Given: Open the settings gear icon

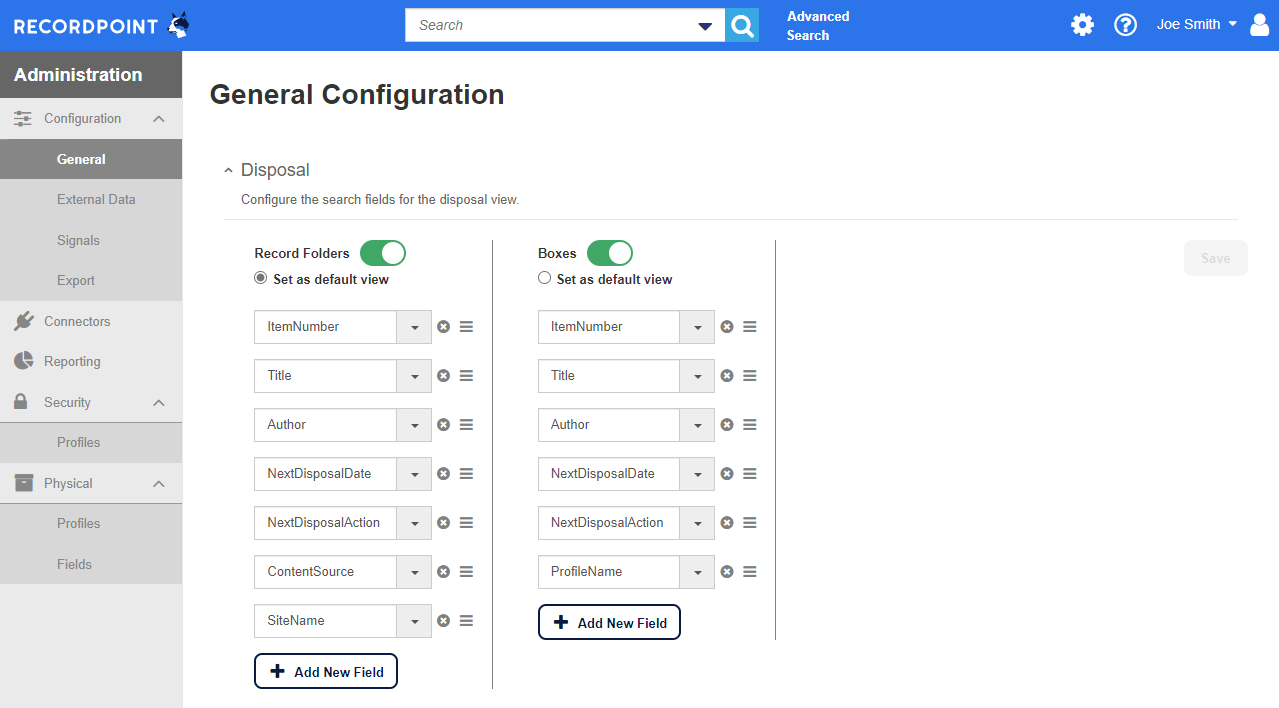Looking at the screenshot, I should click(1082, 25).
